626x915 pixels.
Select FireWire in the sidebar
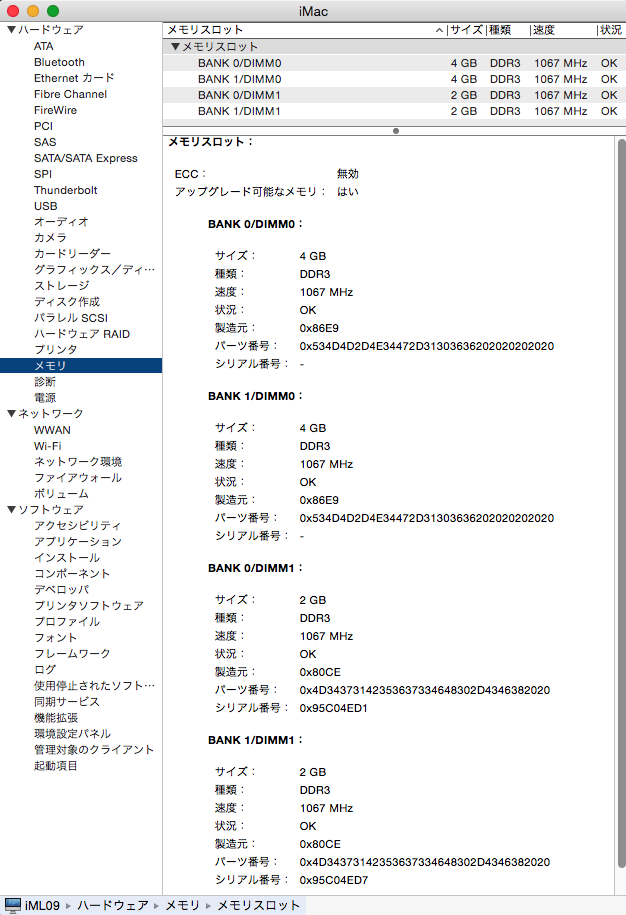click(x=55, y=110)
